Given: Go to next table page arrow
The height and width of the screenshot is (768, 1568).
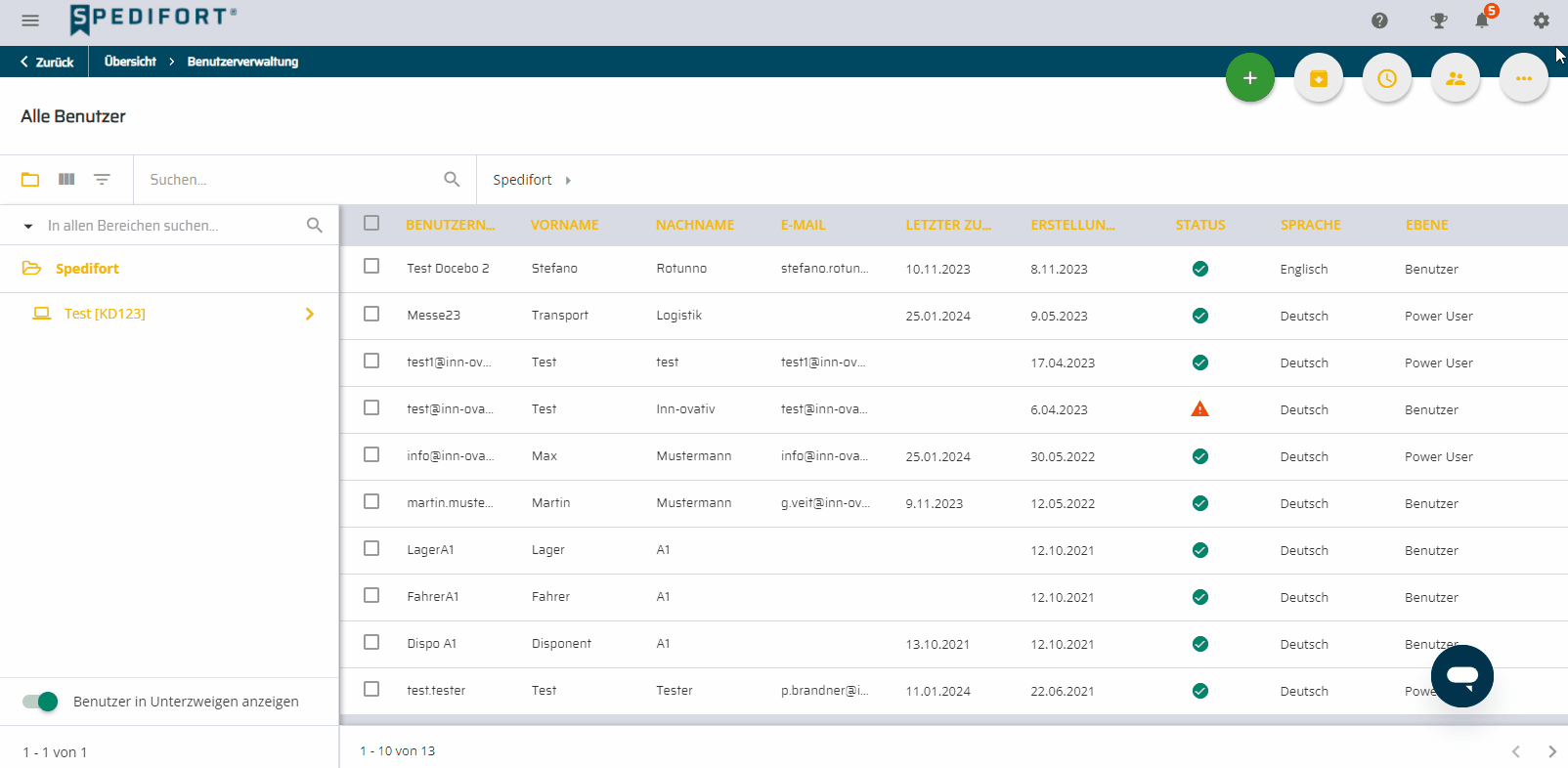Looking at the screenshot, I should [x=1552, y=751].
